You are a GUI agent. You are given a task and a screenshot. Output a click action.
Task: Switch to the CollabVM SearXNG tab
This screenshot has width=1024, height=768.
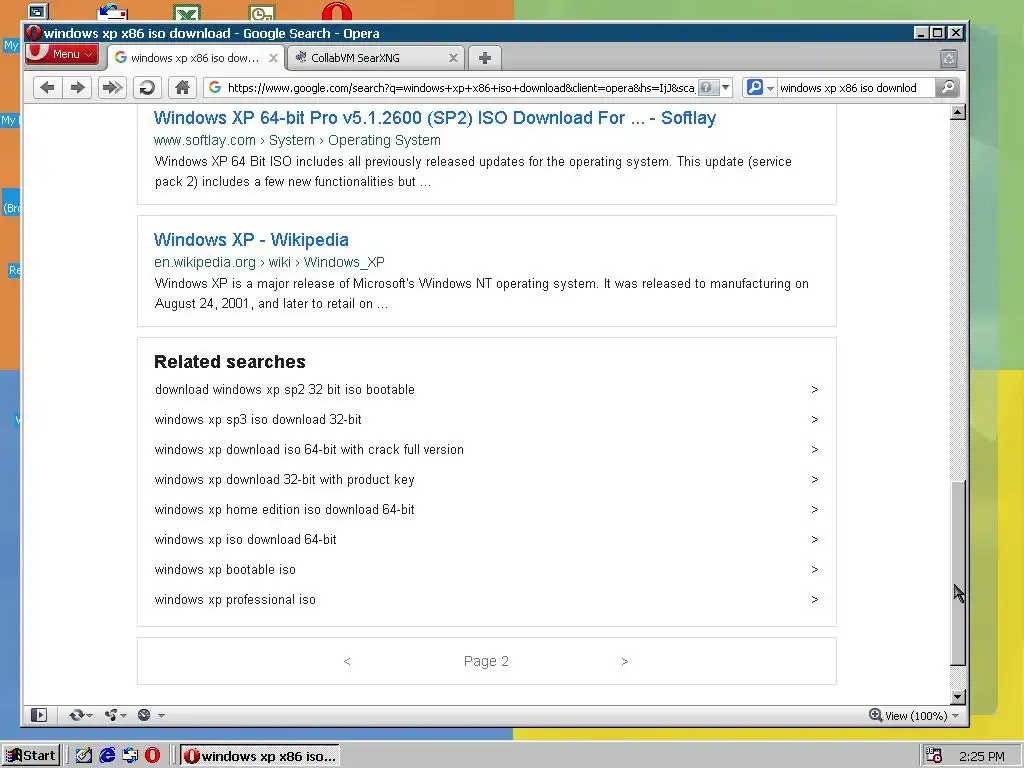(x=378, y=58)
